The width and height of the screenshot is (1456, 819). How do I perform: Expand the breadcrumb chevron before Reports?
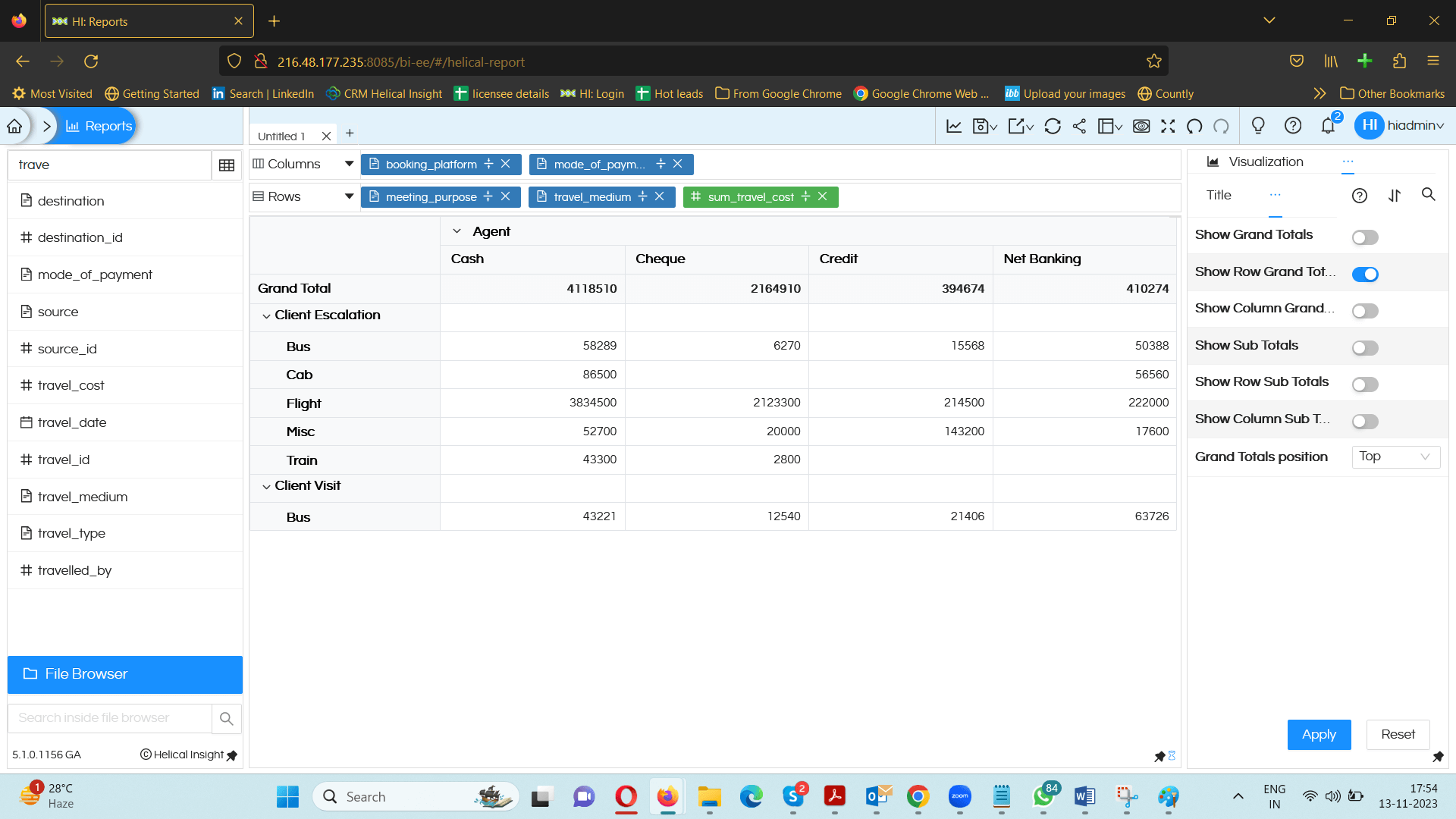coord(47,126)
